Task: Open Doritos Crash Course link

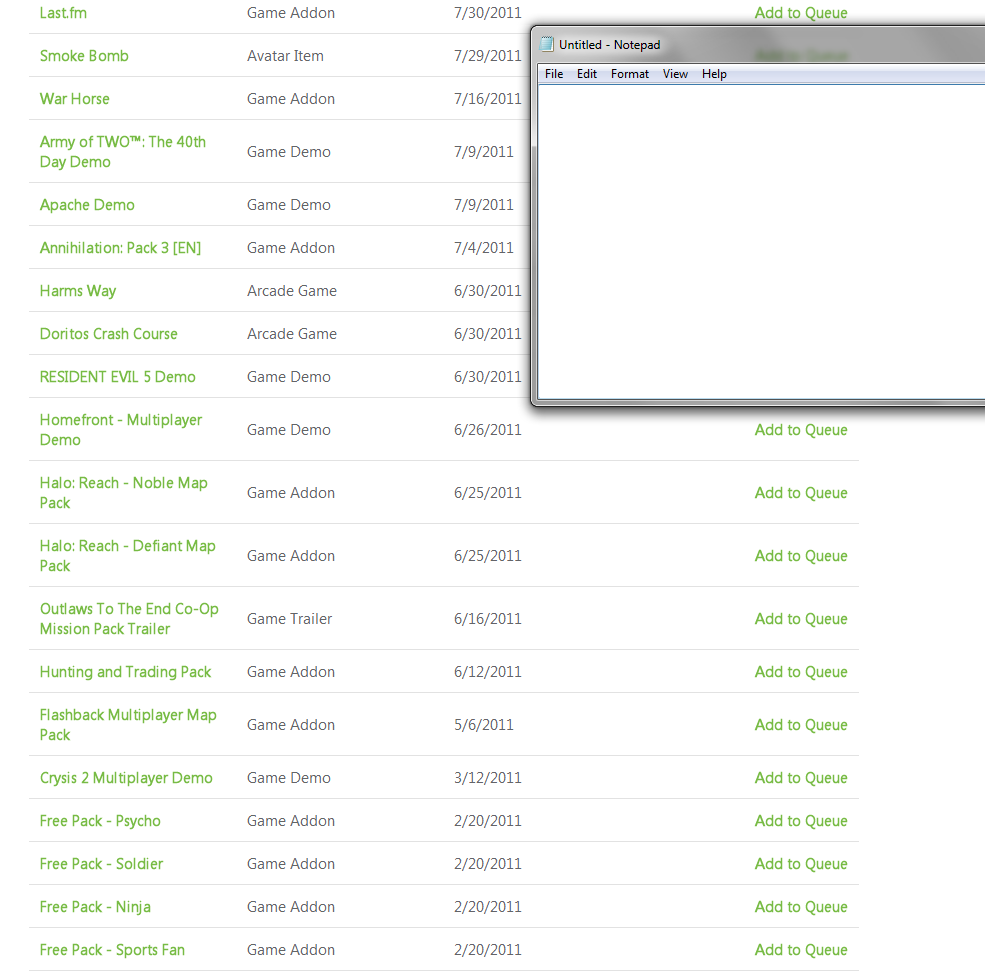Action: 109,334
